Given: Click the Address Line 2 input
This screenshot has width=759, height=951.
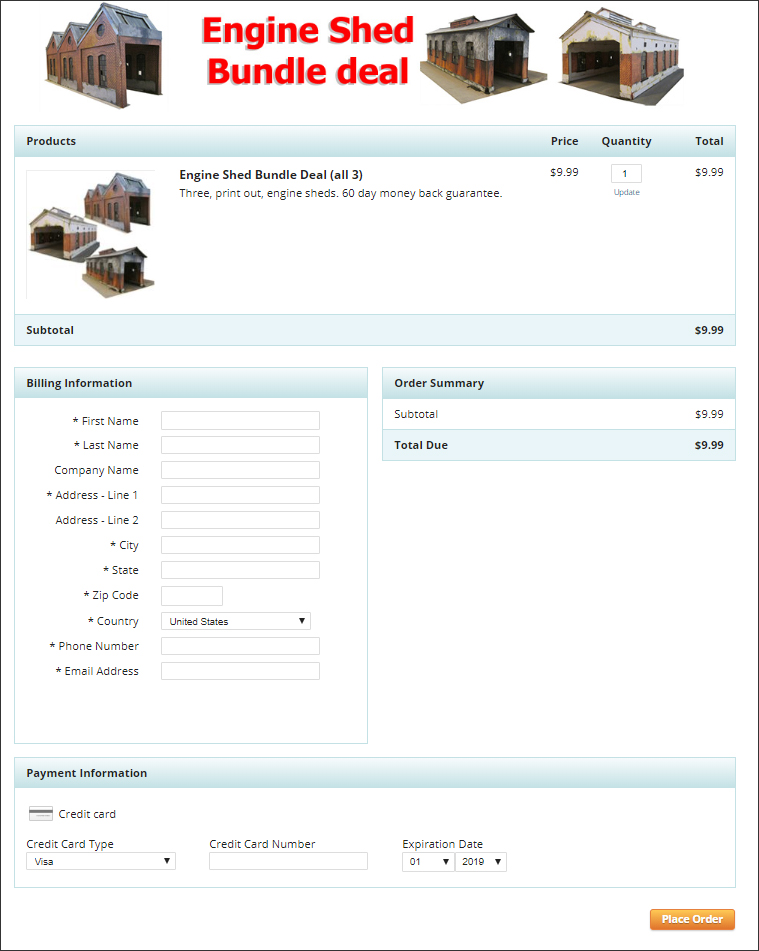Looking at the screenshot, I should pyautogui.click(x=240, y=520).
